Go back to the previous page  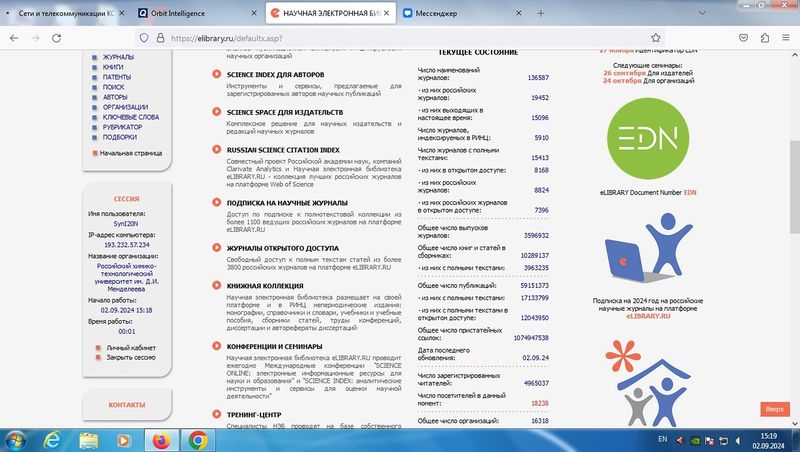tap(14, 38)
